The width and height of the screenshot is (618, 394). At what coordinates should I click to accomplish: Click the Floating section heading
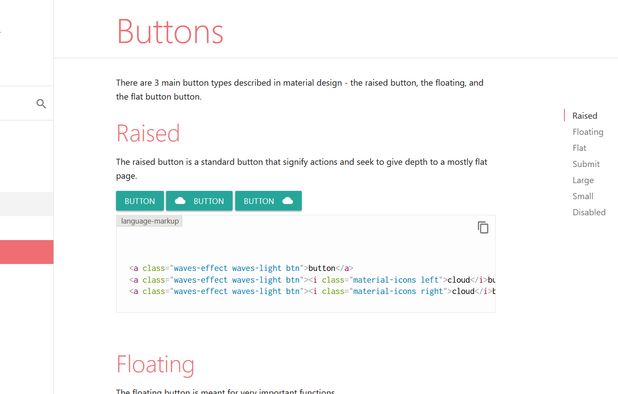(155, 364)
